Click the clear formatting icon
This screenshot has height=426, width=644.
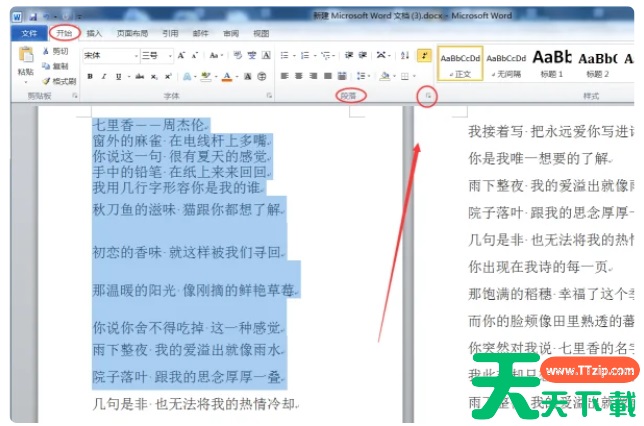point(238,55)
